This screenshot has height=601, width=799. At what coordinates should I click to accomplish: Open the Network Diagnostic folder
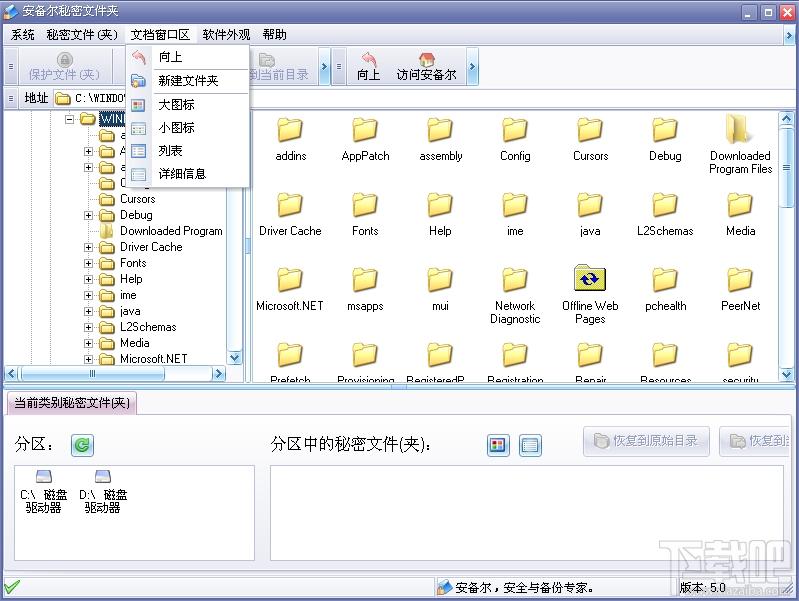[x=515, y=295]
